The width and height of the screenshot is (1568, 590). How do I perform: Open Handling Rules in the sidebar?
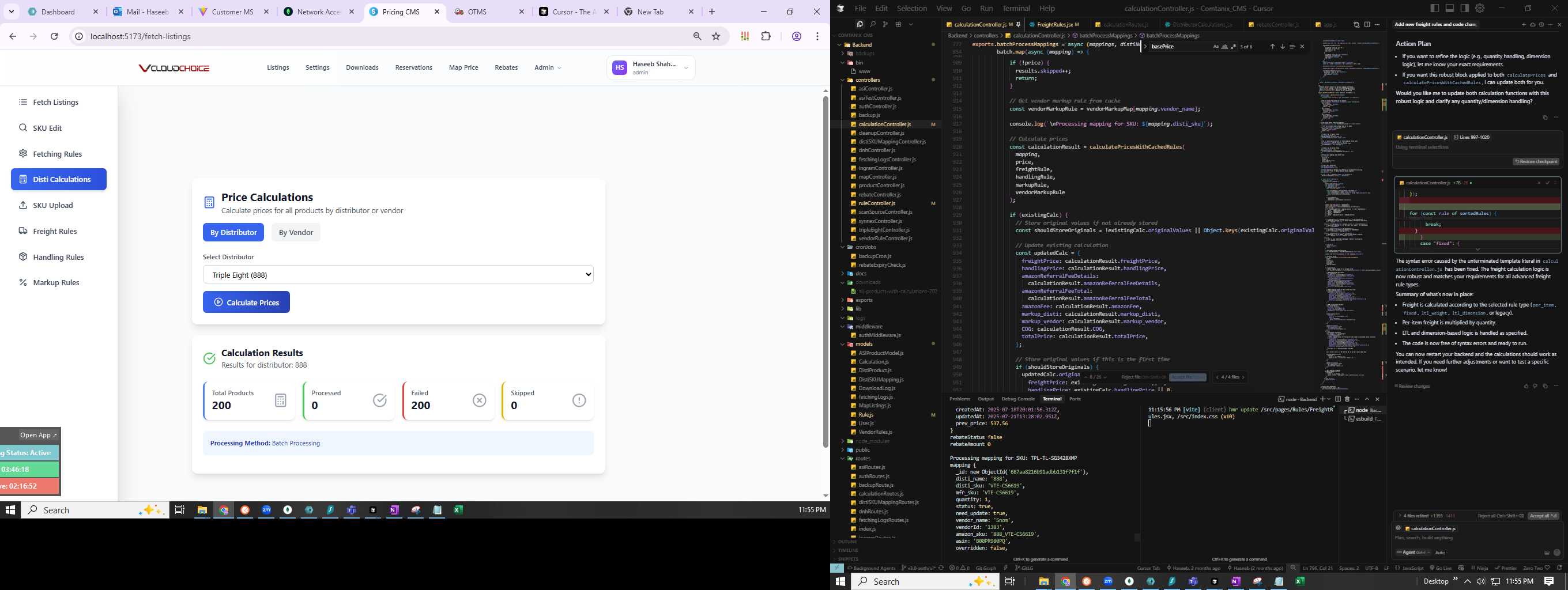click(58, 256)
